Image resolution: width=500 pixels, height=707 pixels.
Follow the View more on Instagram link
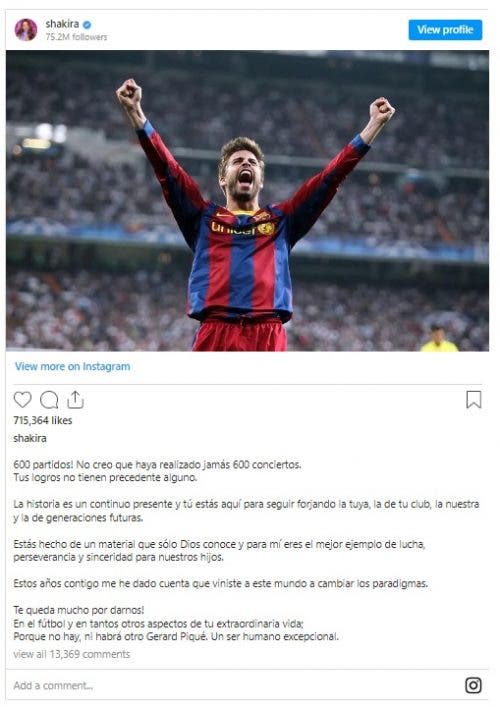(x=73, y=367)
